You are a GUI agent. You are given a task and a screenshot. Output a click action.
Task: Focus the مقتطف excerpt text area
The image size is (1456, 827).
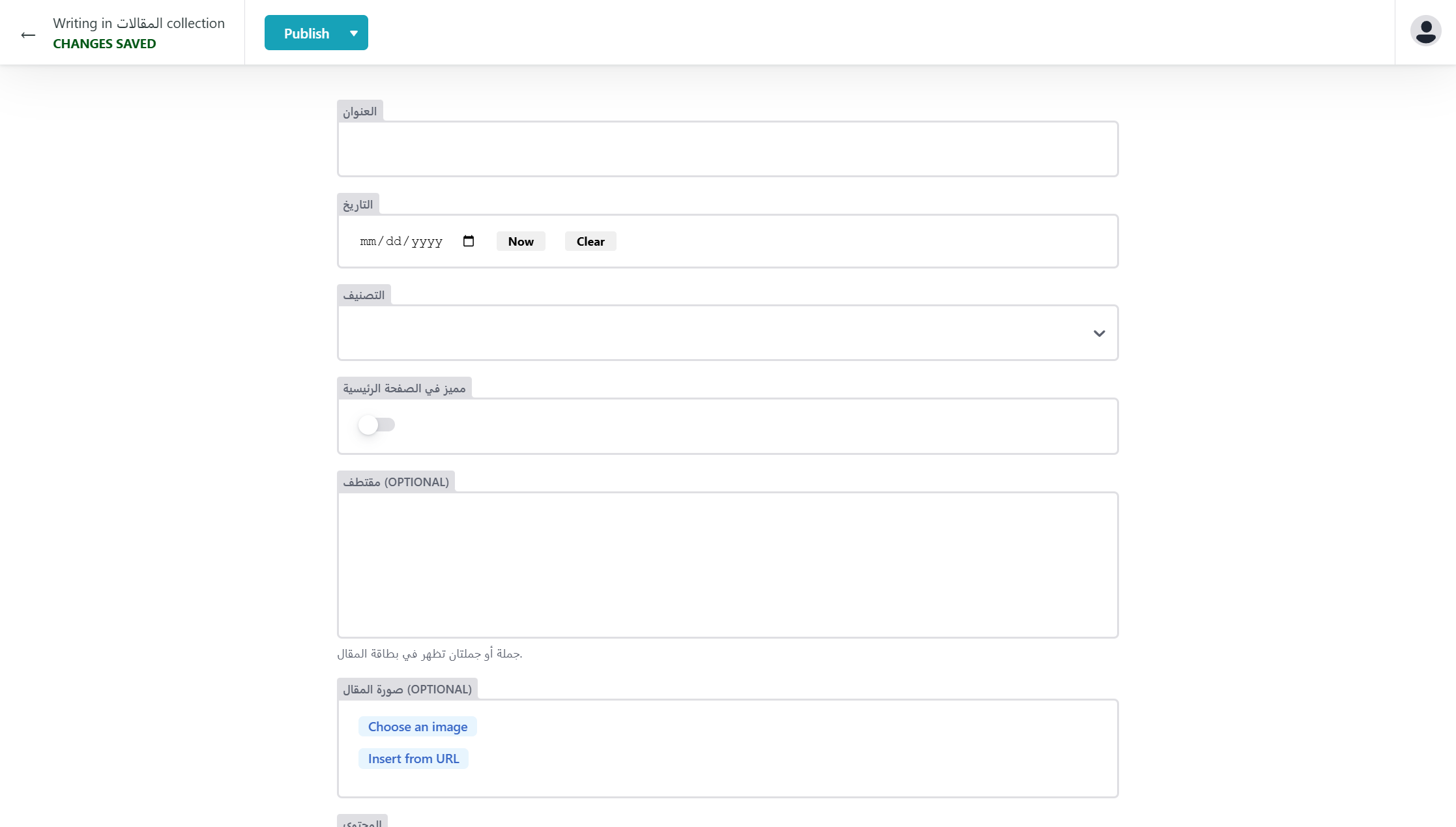pos(727,565)
